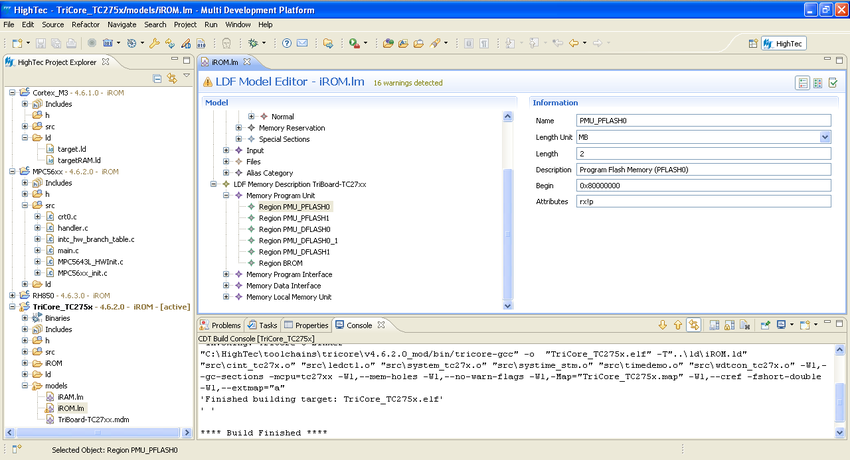Click the Attributes field rx!p
This screenshot has width=850, height=460.
click(x=703, y=202)
